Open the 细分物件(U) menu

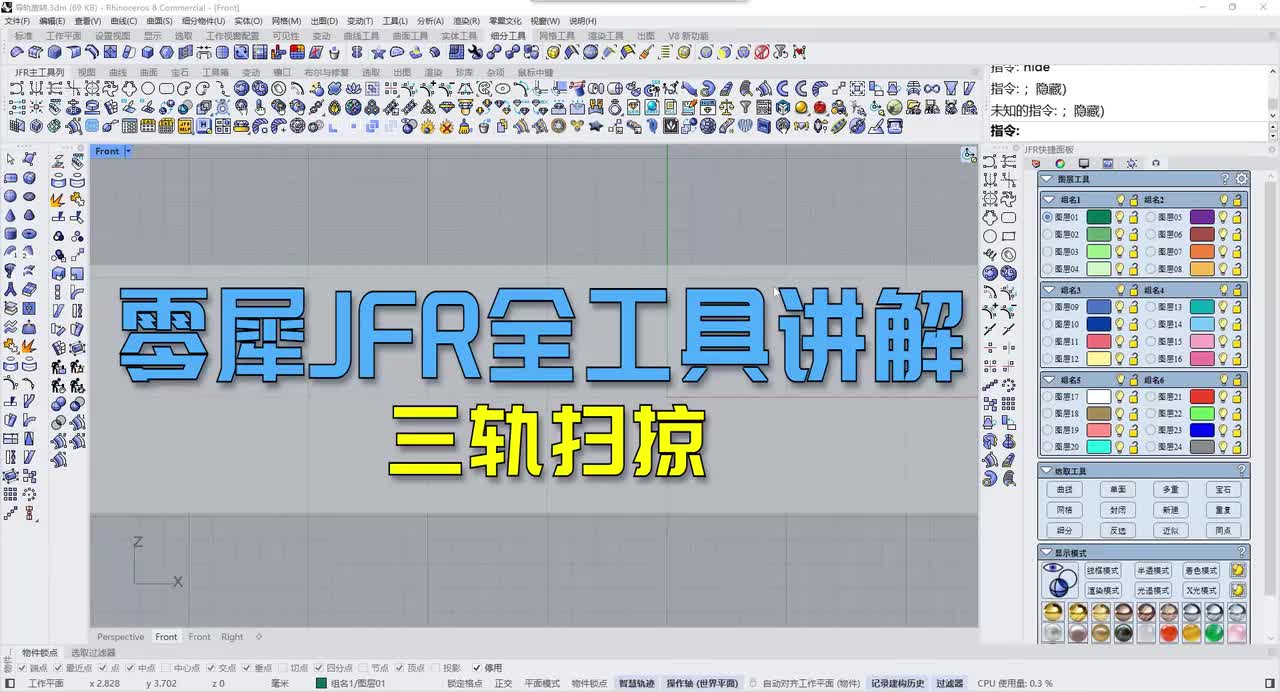point(204,21)
